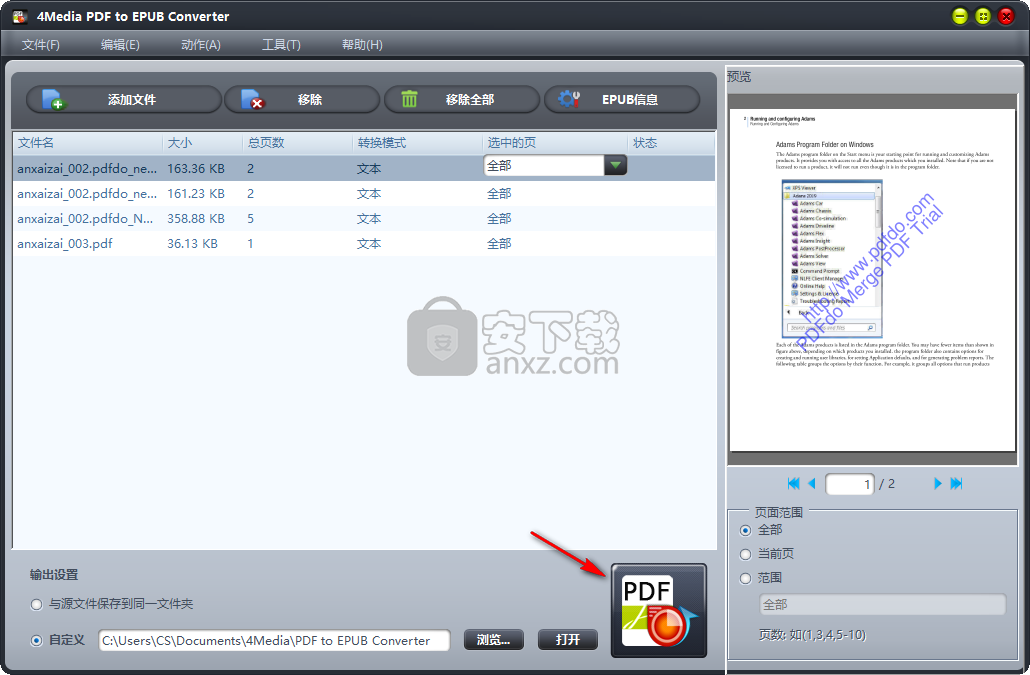The height and width of the screenshot is (675, 1030).
Task: Click the app logo in title bar
Action: [x=20, y=16]
